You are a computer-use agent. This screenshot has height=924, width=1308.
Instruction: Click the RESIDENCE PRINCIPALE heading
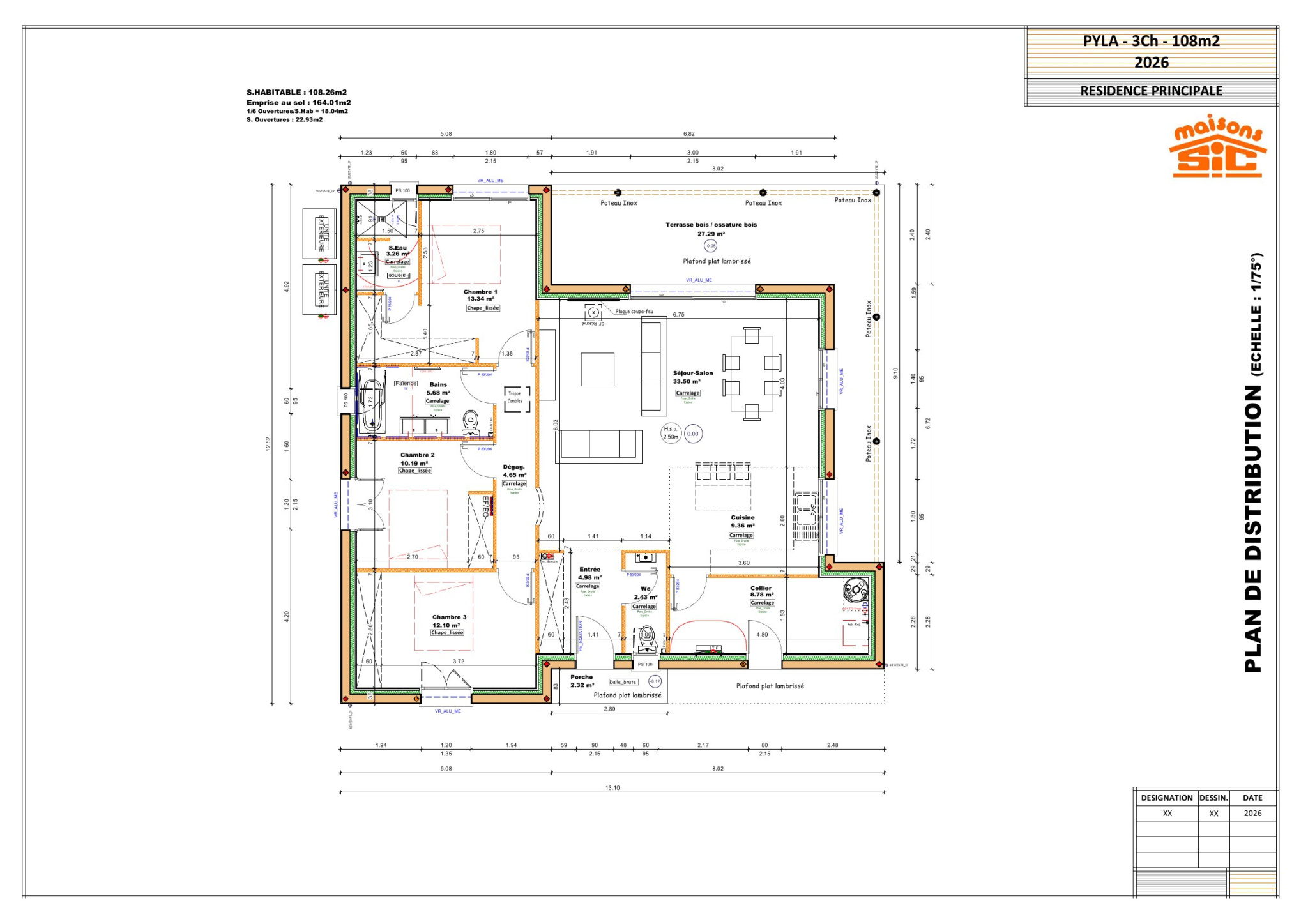pos(1151,91)
